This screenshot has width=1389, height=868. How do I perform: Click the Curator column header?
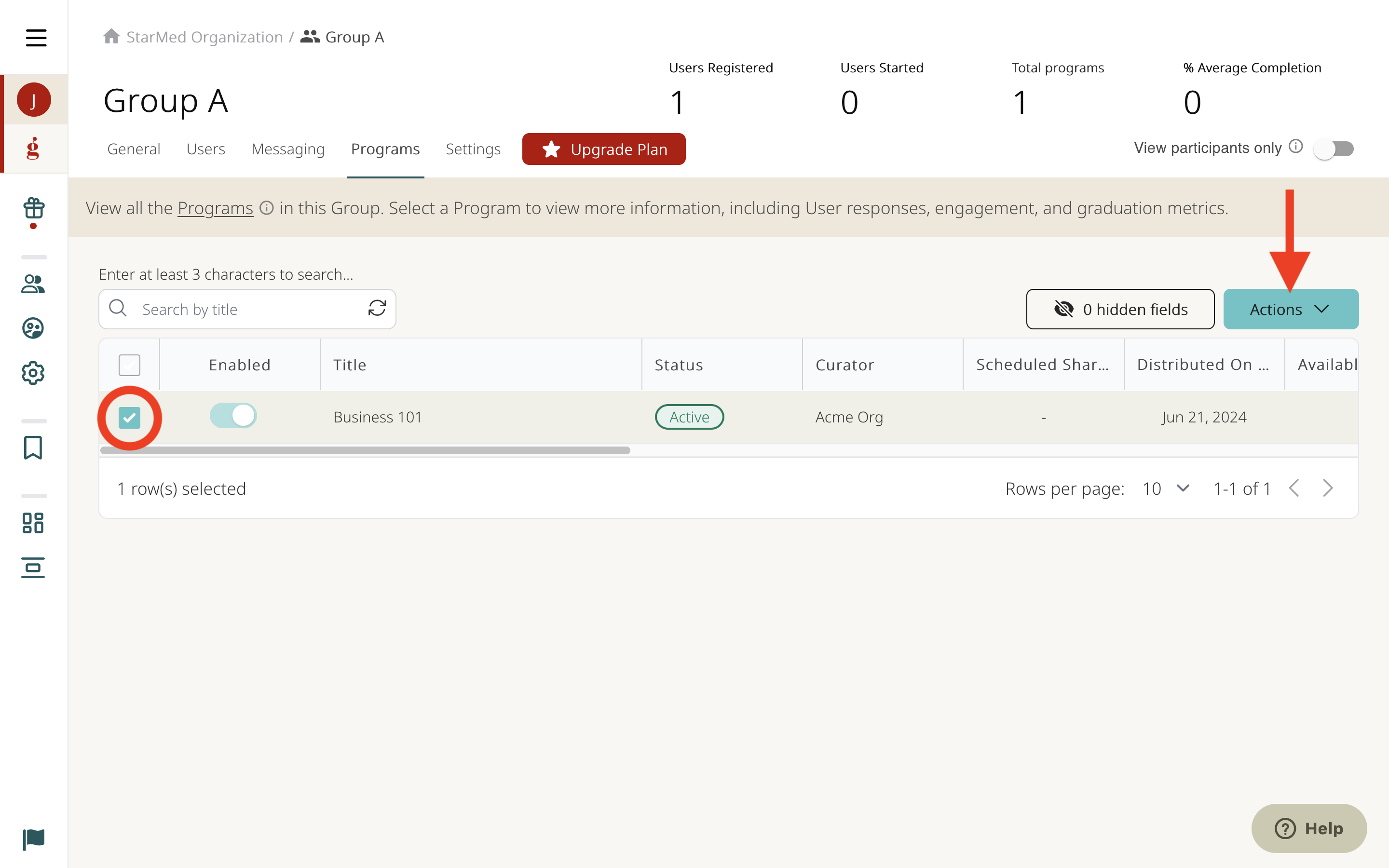(x=883, y=365)
